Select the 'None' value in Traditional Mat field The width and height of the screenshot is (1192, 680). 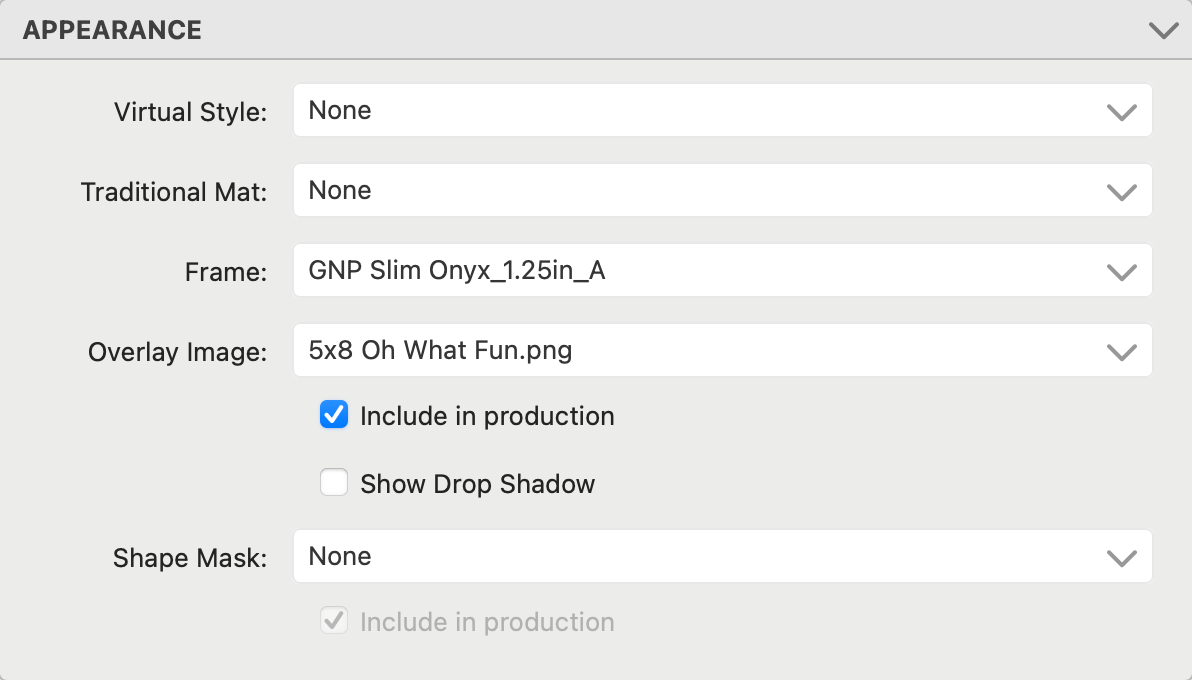pos(340,190)
